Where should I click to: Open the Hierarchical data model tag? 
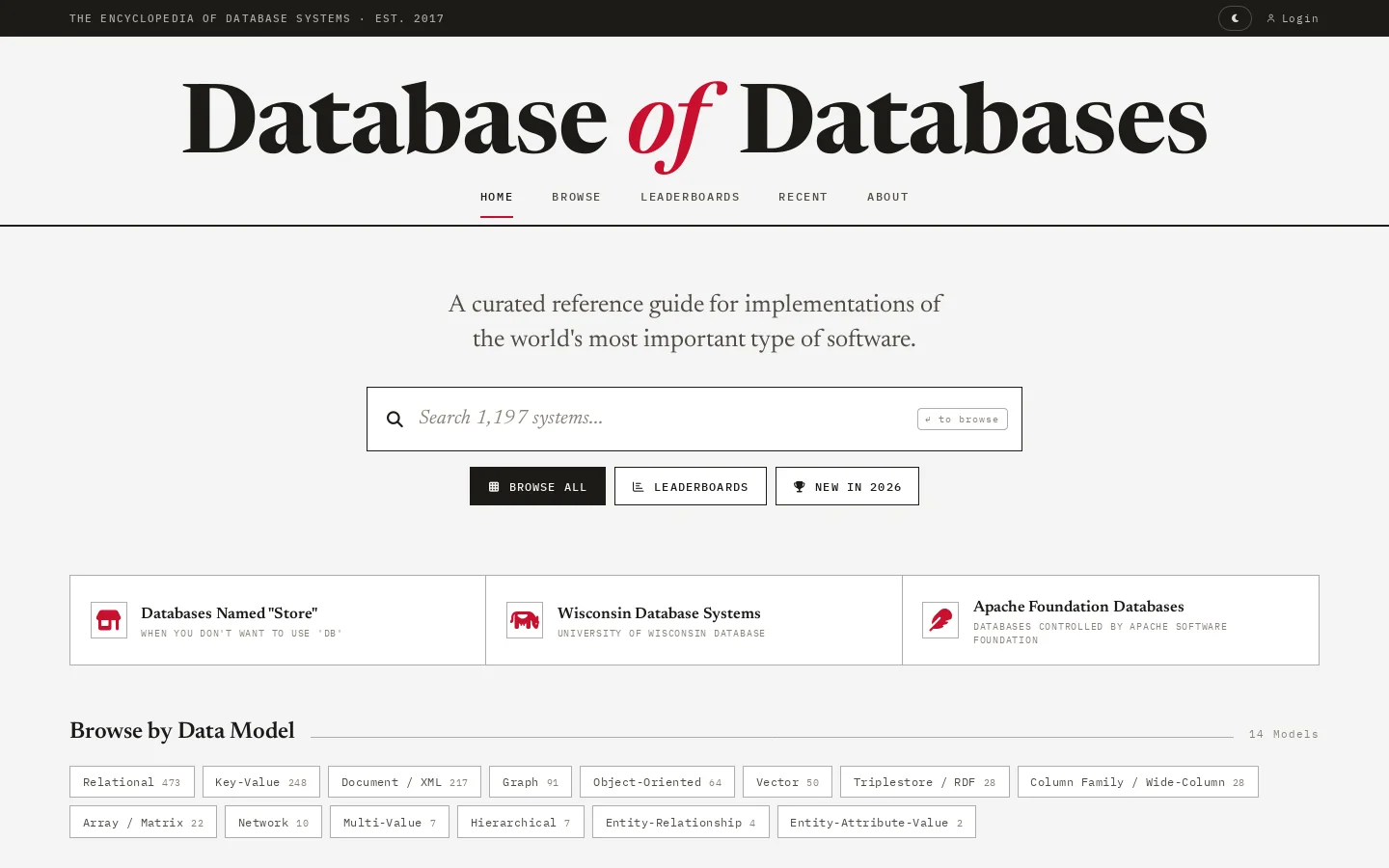click(x=521, y=823)
